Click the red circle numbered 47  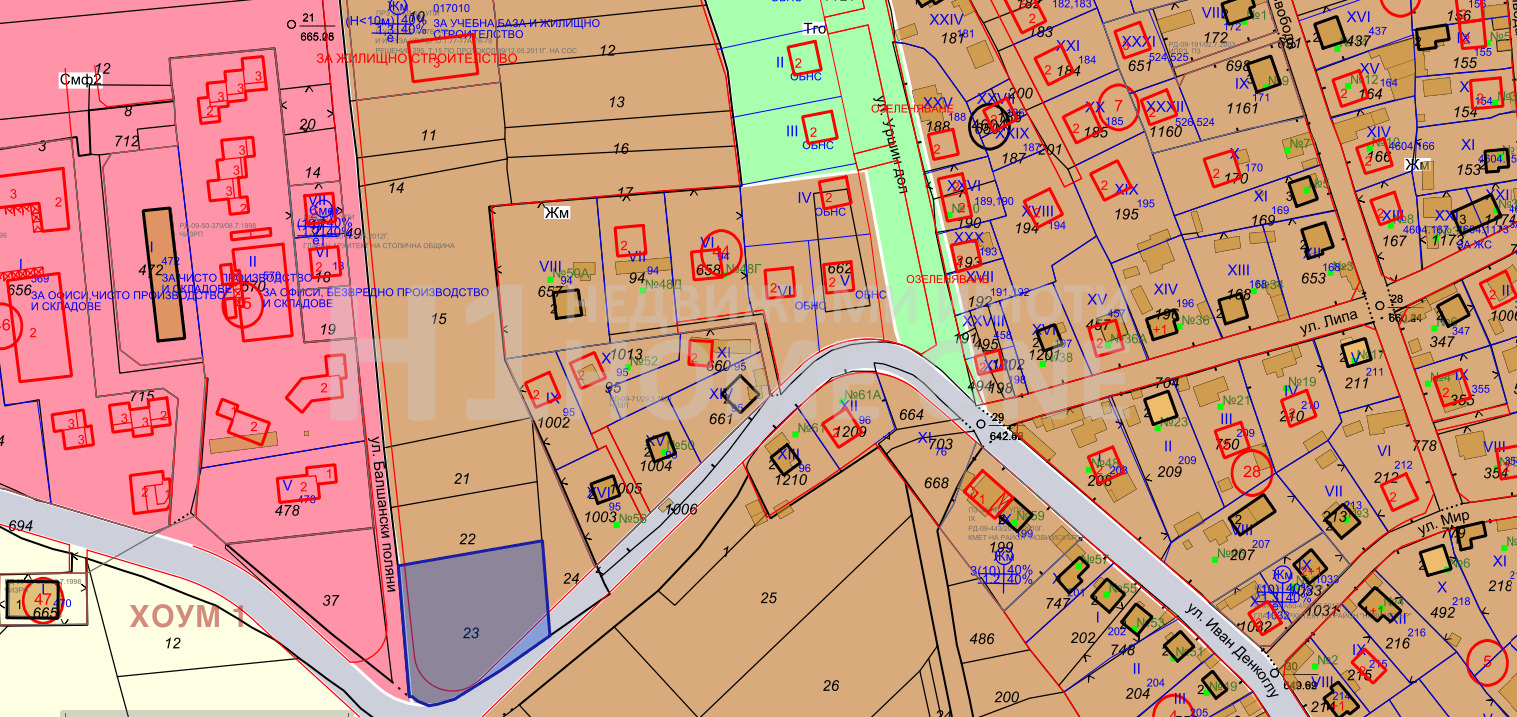[x=42, y=602]
